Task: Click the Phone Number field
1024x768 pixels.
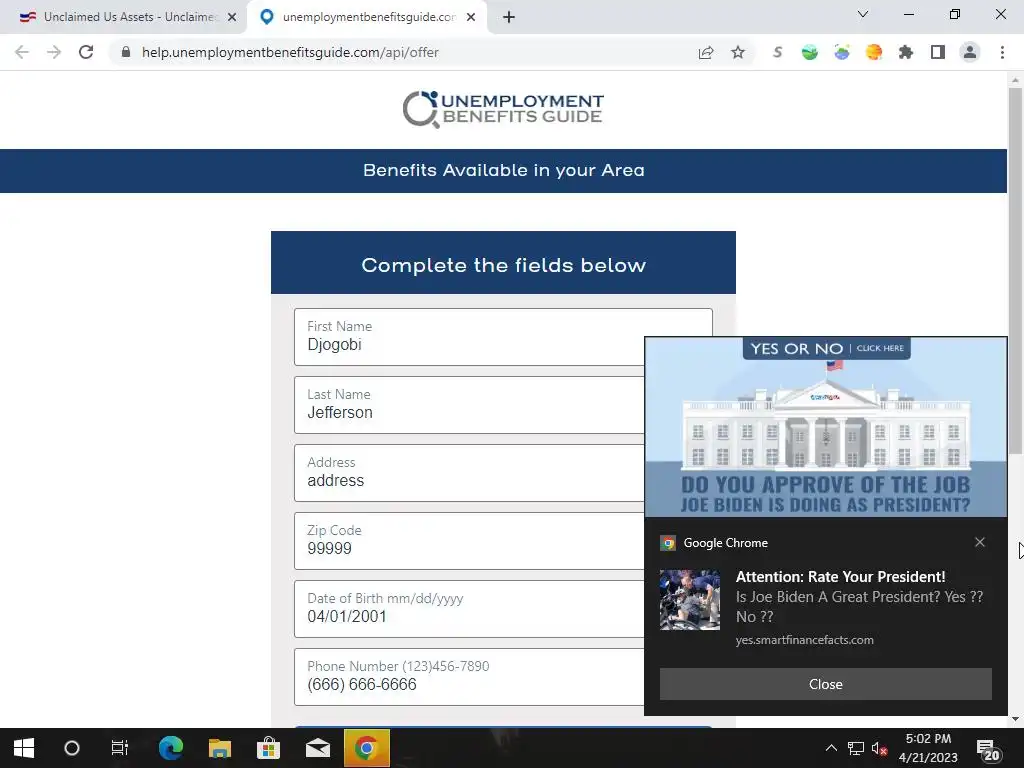Action: 469,677
